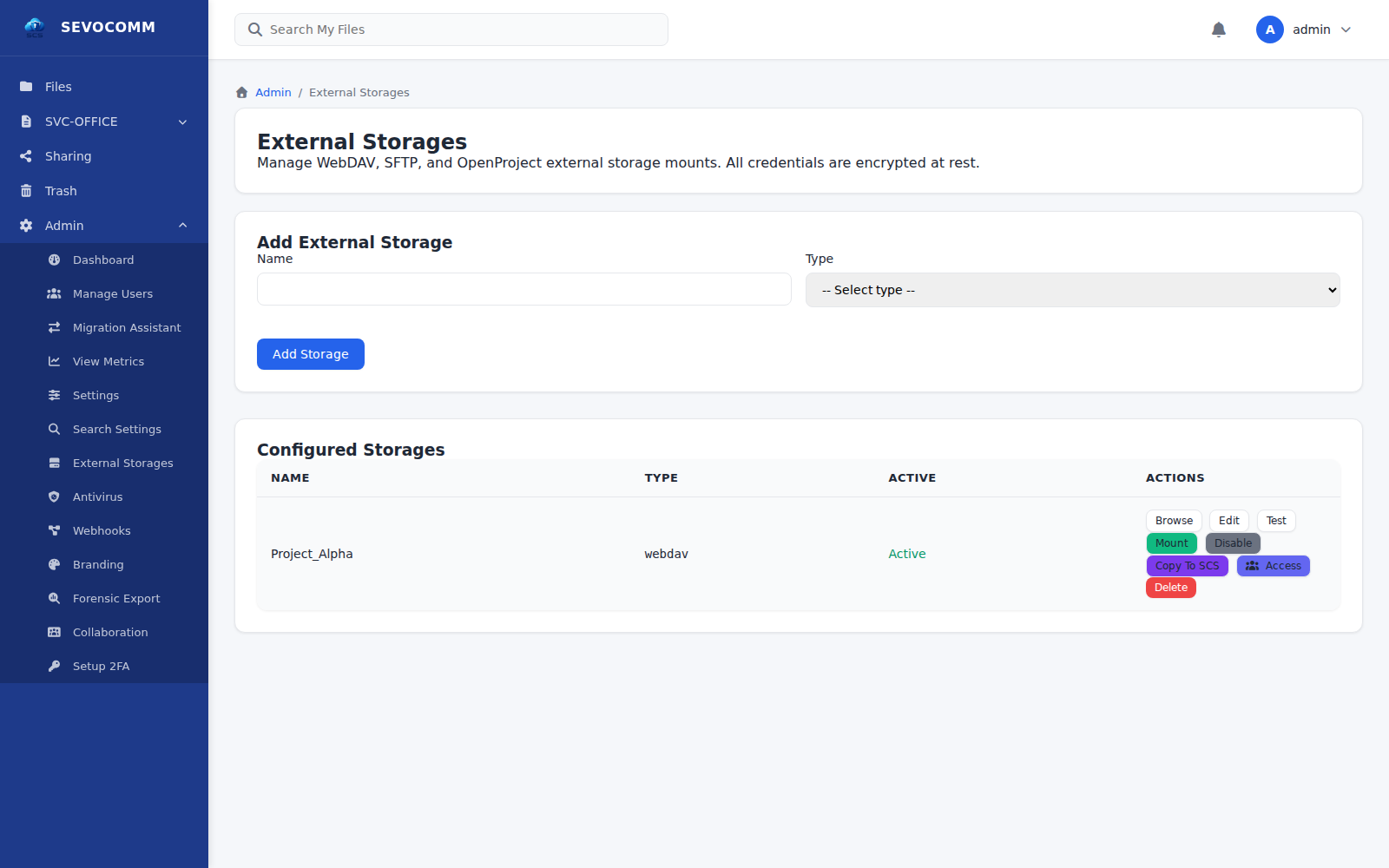
Task: Open the storage Type dropdown
Action: pyautogui.click(x=1072, y=289)
